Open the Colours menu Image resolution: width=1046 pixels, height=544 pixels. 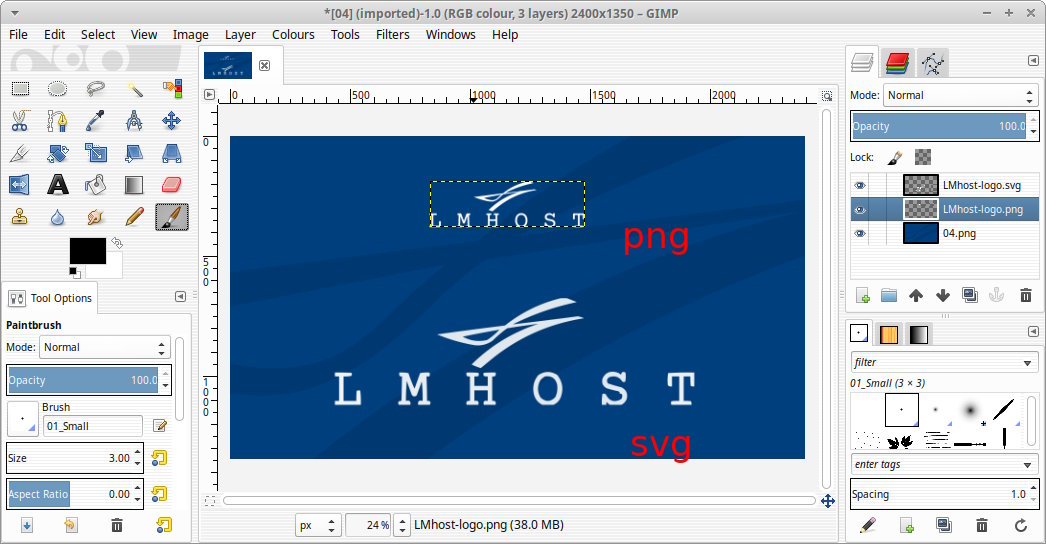[293, 35]
